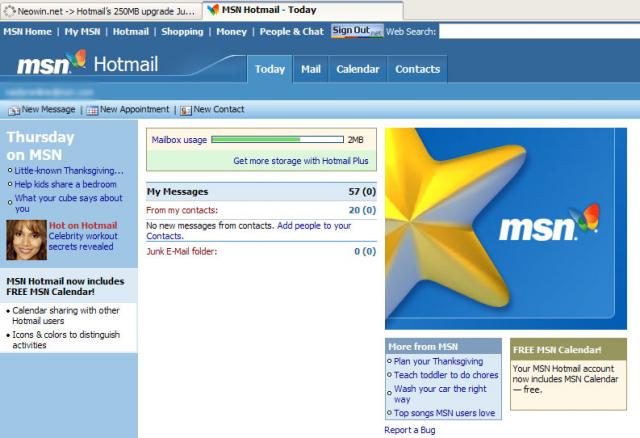Screen dimensions: 640x438
Task: Go to MSN Home in top bar
Action: click(x=27, y=31)
